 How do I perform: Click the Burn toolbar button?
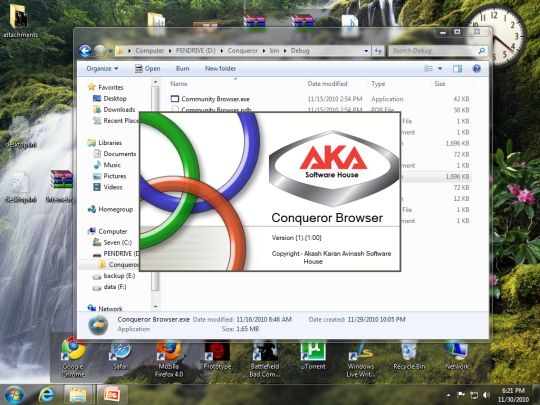[x=183, y=69]
